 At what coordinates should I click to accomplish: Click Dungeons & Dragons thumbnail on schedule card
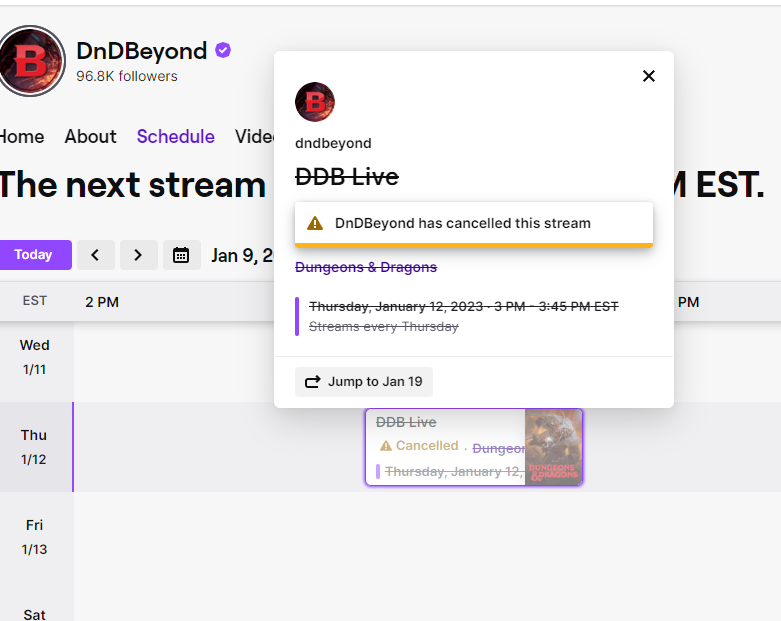(x=553, y=447)
